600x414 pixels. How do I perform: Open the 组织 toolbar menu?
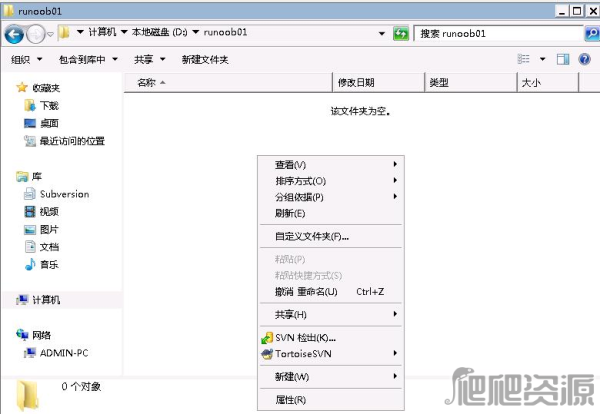(x=26, y=59)
